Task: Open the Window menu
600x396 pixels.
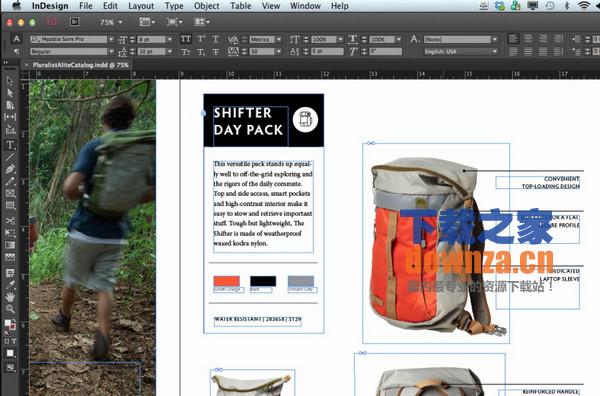Action: tap(305, 6)
